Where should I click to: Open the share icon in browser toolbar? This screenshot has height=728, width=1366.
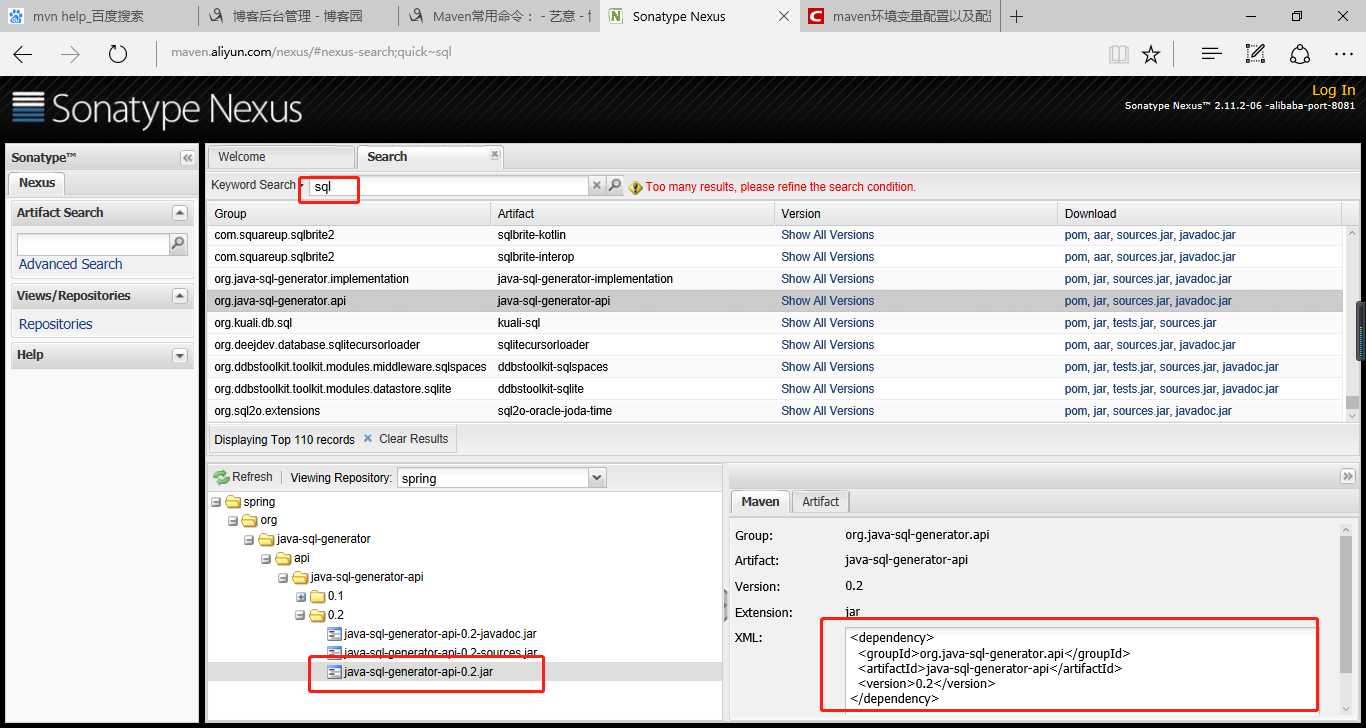click(x=1299, y=54)
